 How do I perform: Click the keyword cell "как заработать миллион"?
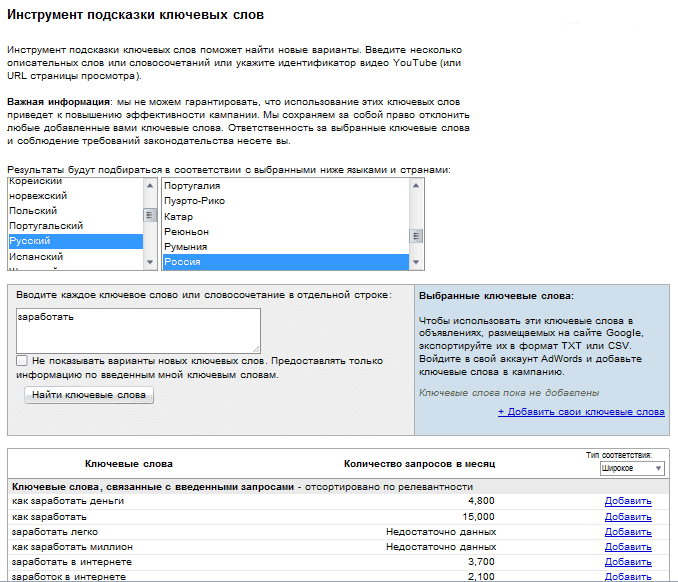point(72,547)
